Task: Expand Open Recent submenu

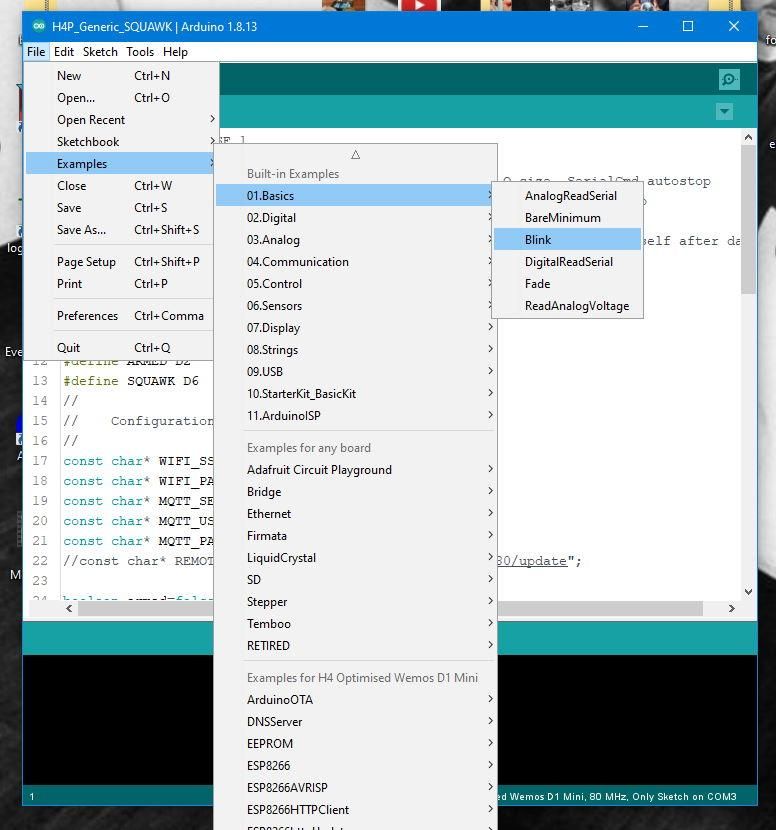Action: pyautogui.click(x=119, y=120)
